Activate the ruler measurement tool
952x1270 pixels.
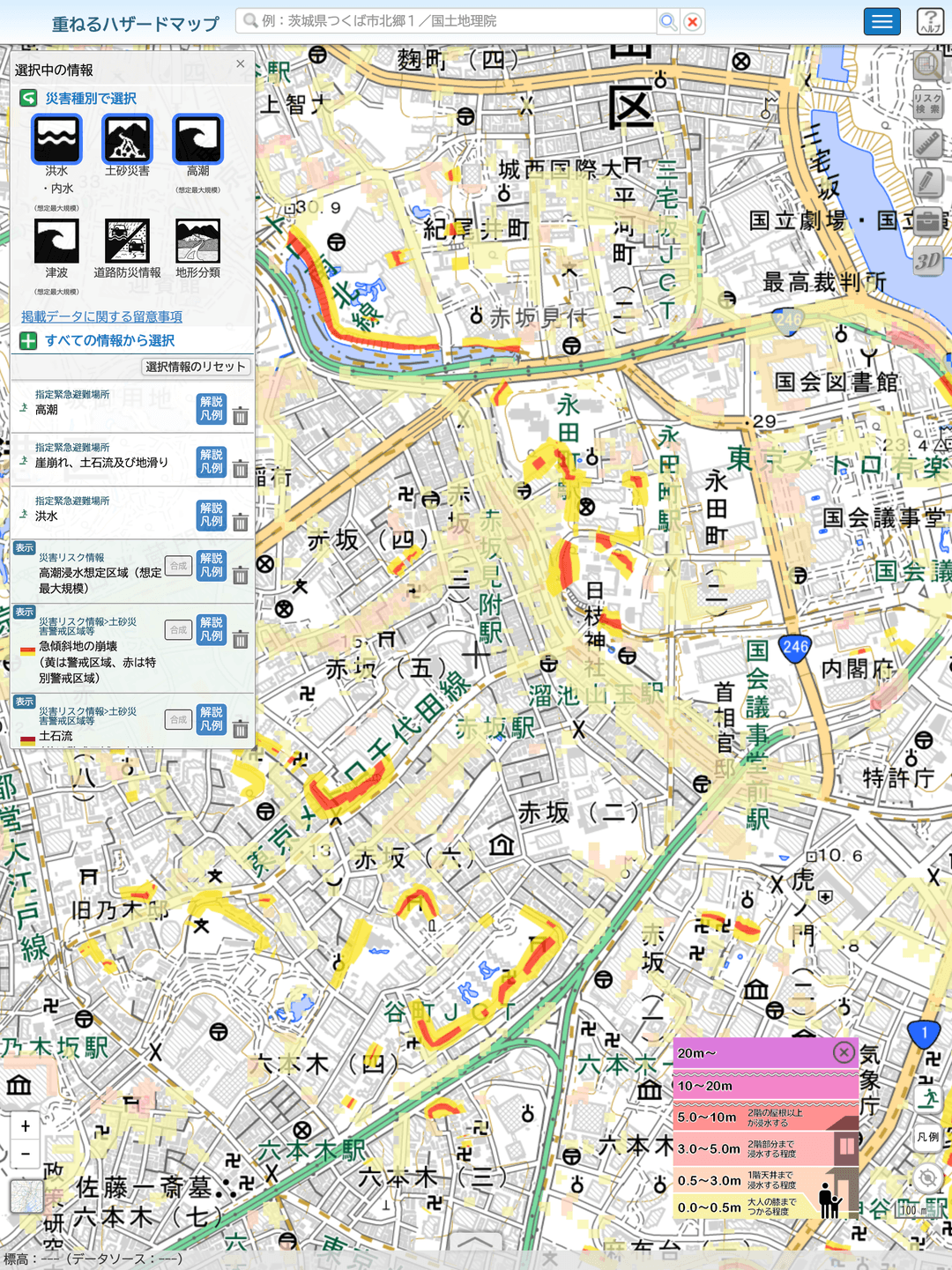927,144
